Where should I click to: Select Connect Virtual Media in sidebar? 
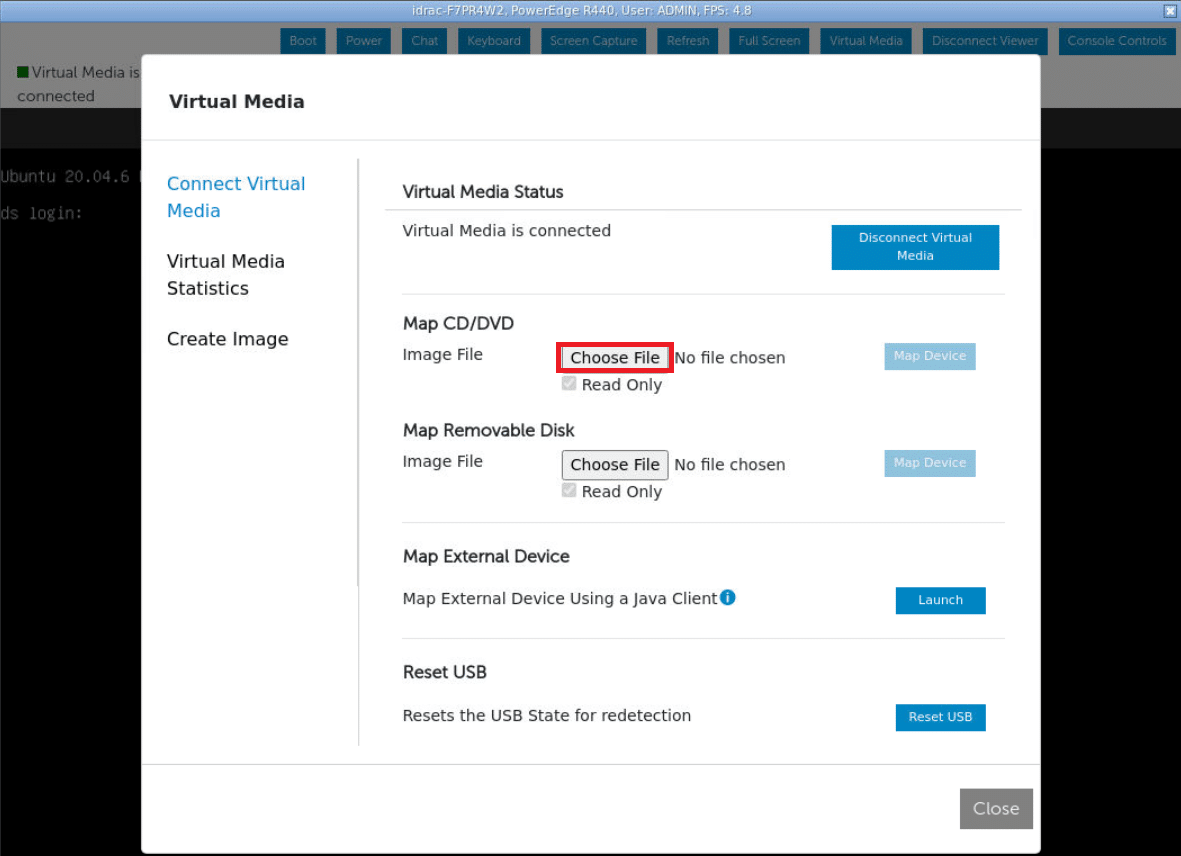tap(236, 197)
